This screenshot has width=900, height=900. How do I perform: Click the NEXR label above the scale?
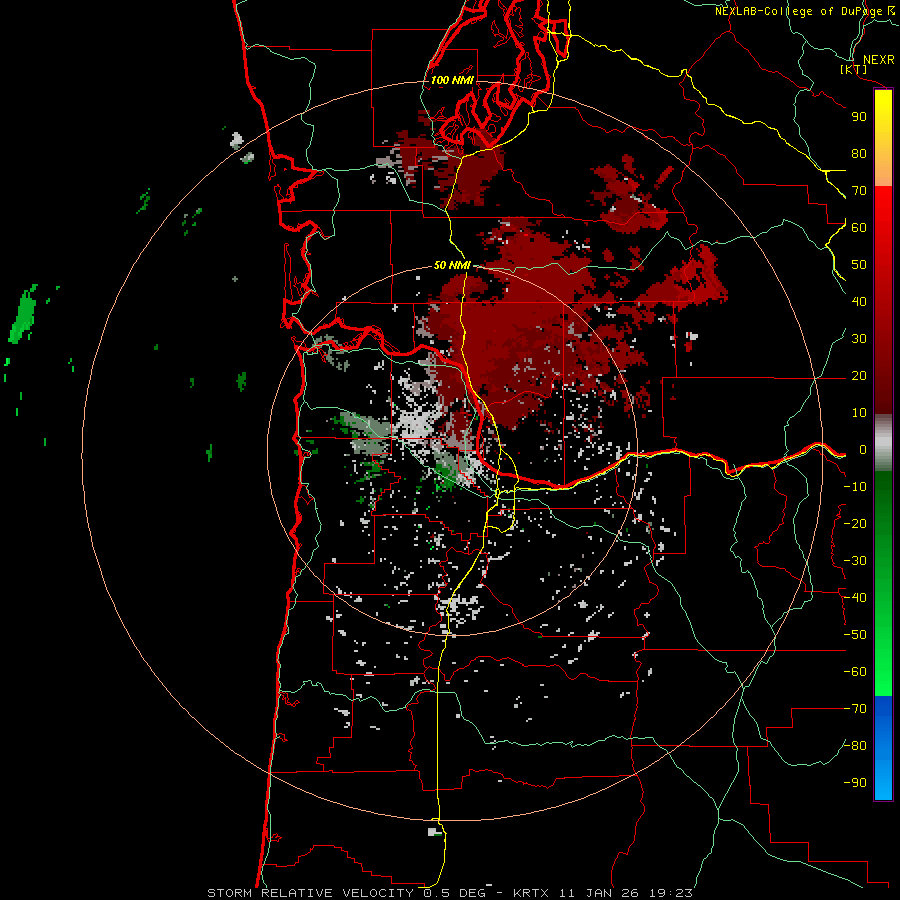point(878,60)
